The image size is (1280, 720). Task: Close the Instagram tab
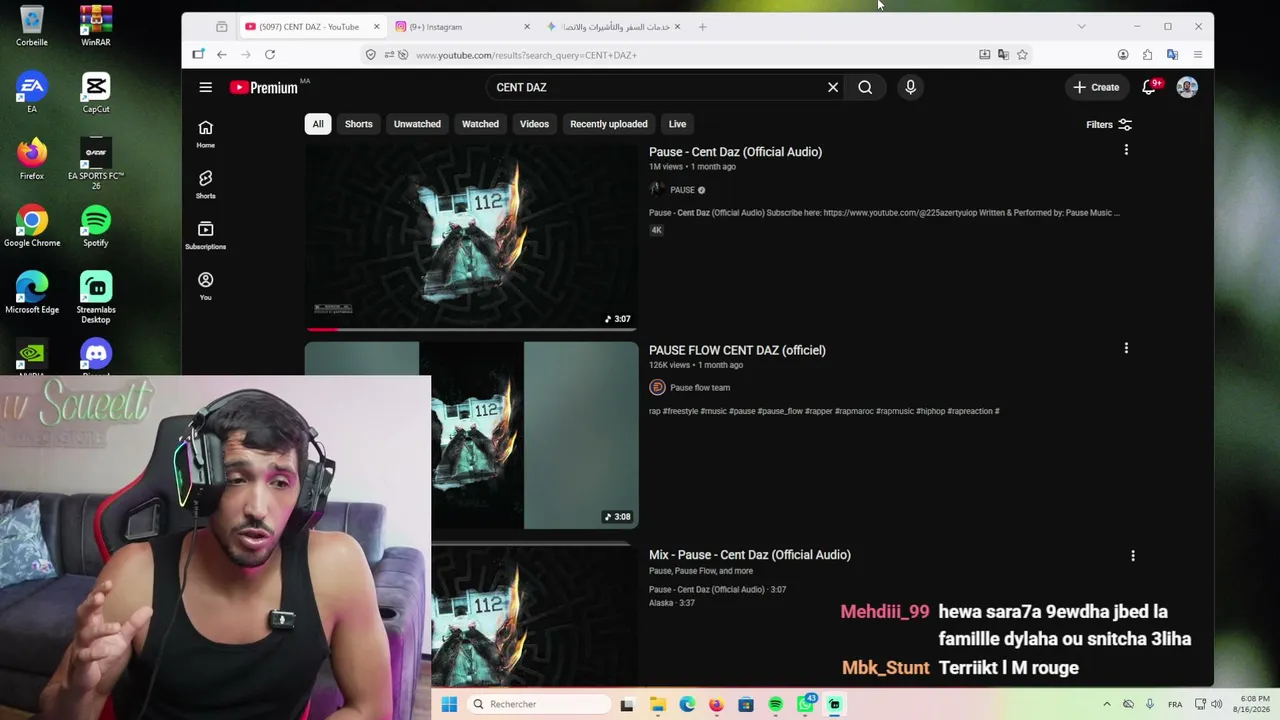point(527,27)
